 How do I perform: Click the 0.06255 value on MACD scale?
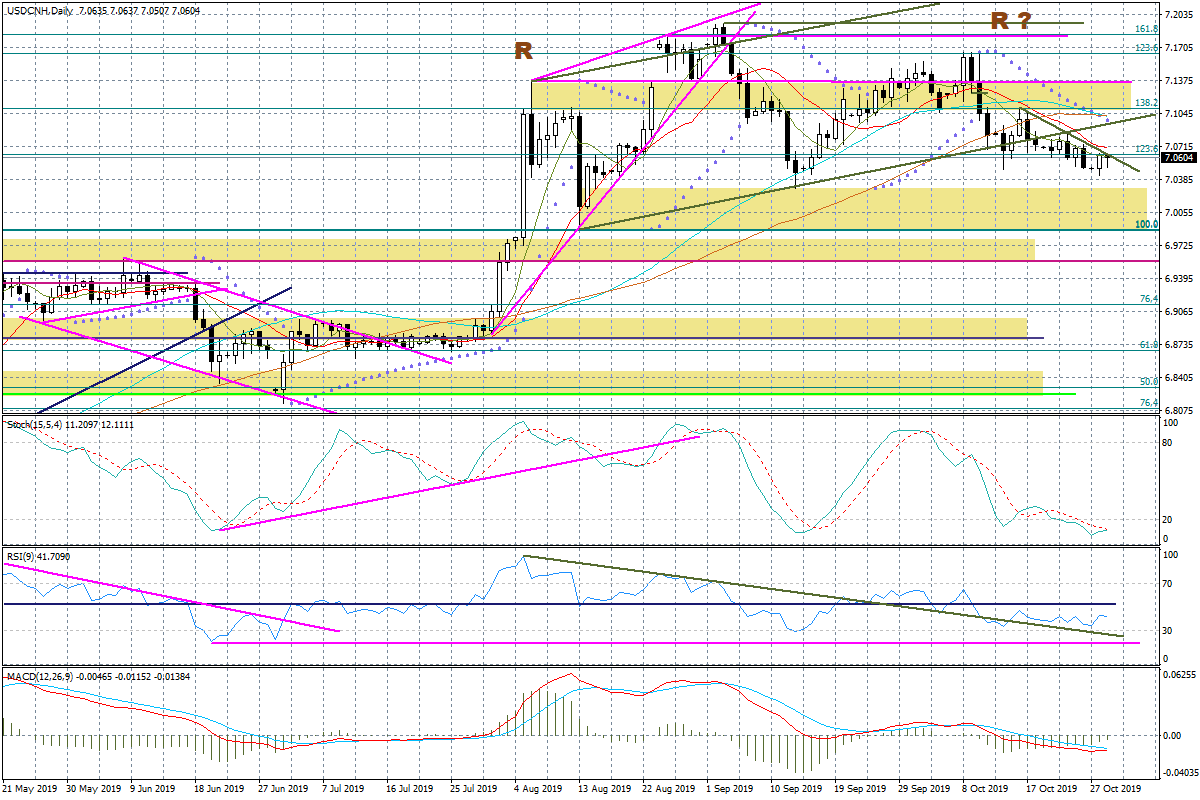tap(1178, 675)
